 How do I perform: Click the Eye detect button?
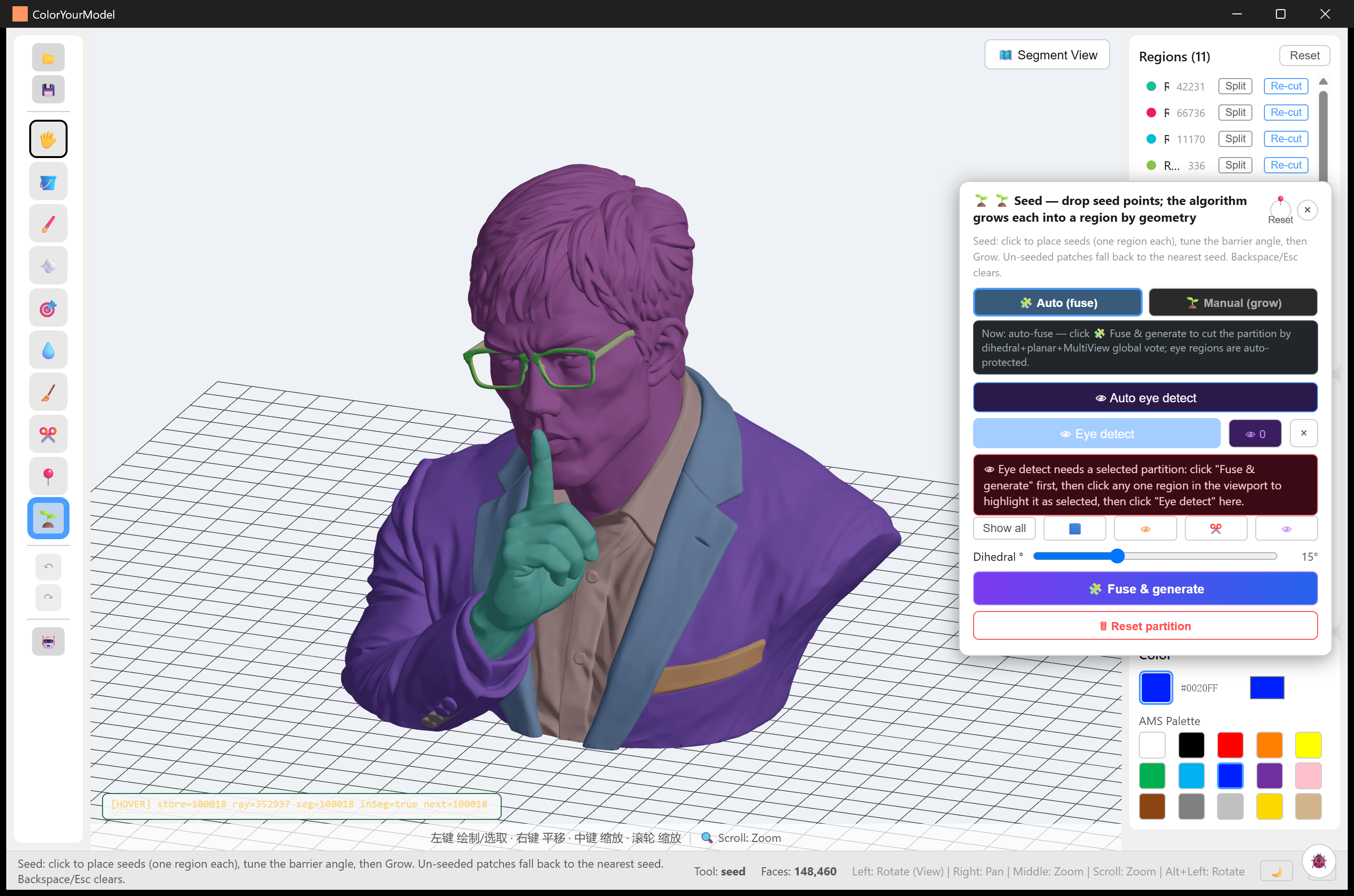(1096, 434)
